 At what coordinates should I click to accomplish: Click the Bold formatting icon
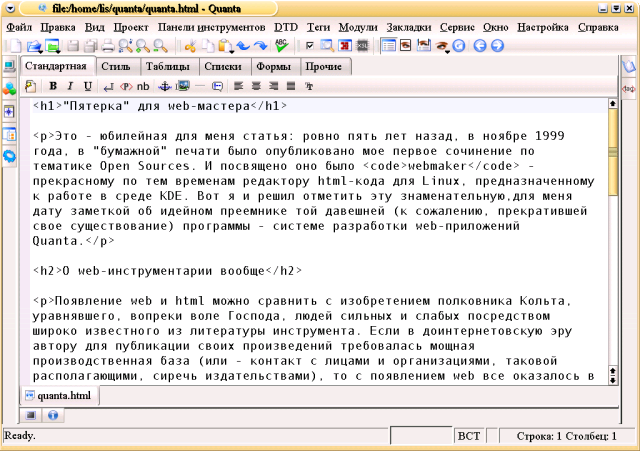pyautogui.click(x=54, y=86)
